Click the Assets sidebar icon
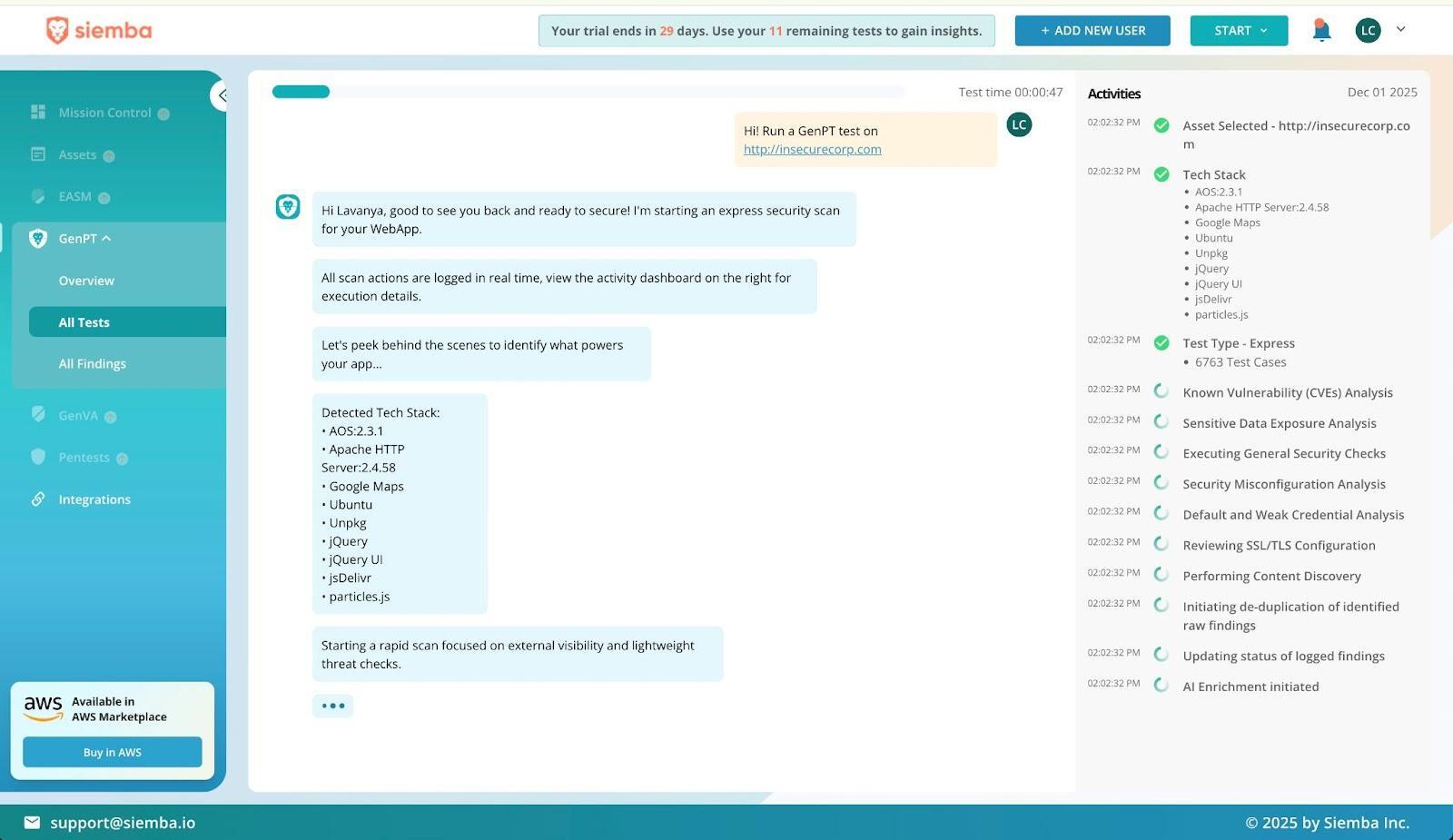The image size is (1453, 840). (x=38, y=154)
